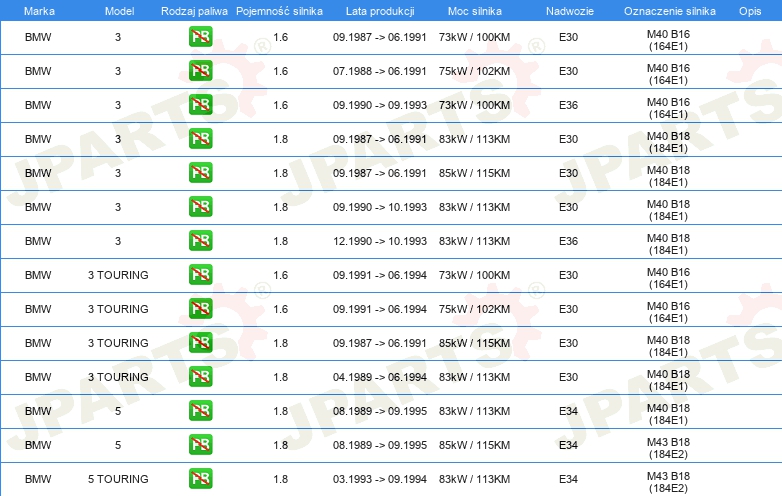Click the petrol icon in the 04.1989 -> 06.1994 row
This screenshot has height=496, width=782.
tap(200, 376)
